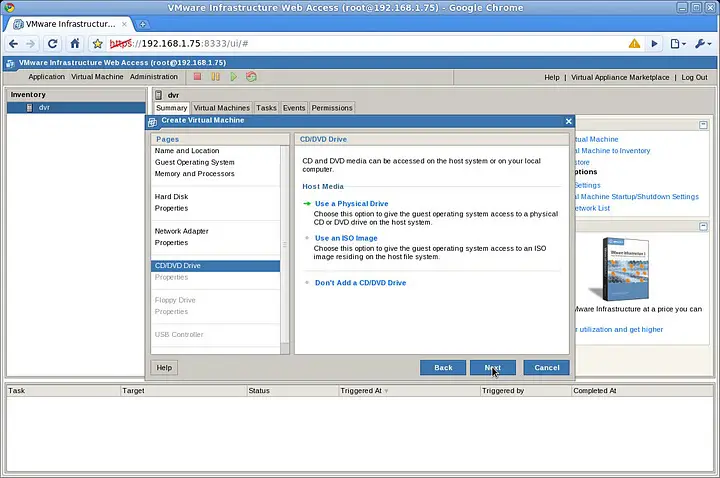Screen dimensions: 720x478
Task: Open the Virtual Machine menu
Action: (x=97, y=77)
